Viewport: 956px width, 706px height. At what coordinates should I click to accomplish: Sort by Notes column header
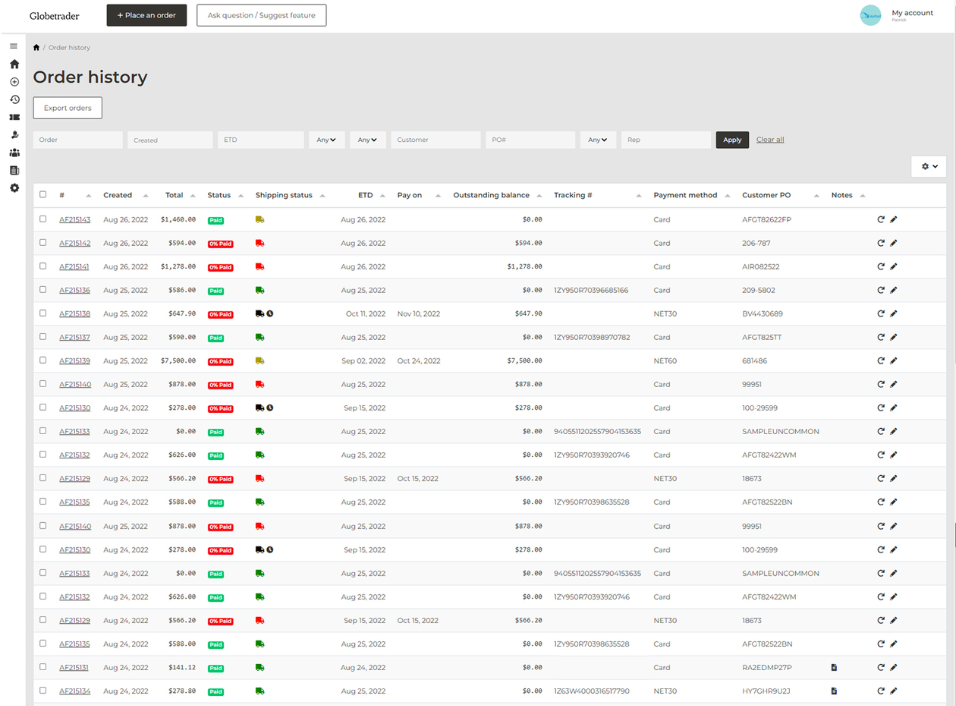point(848,195)
